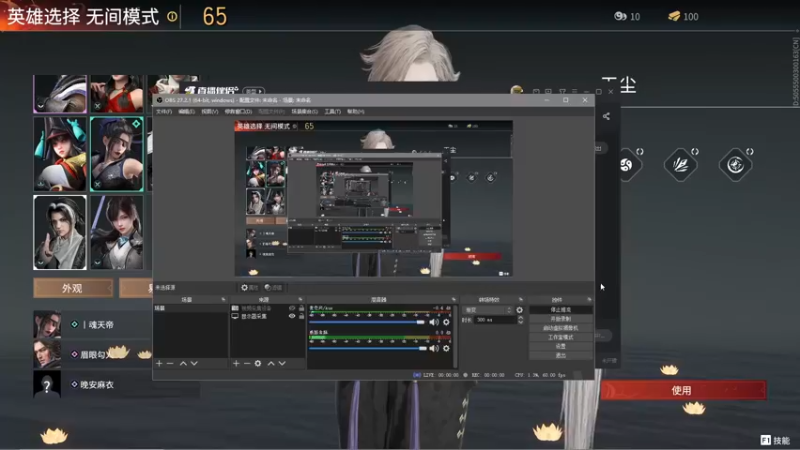Add a new scene with the plus icon
The width and height of the screenshot is (800, 450).
coord(159,363)
